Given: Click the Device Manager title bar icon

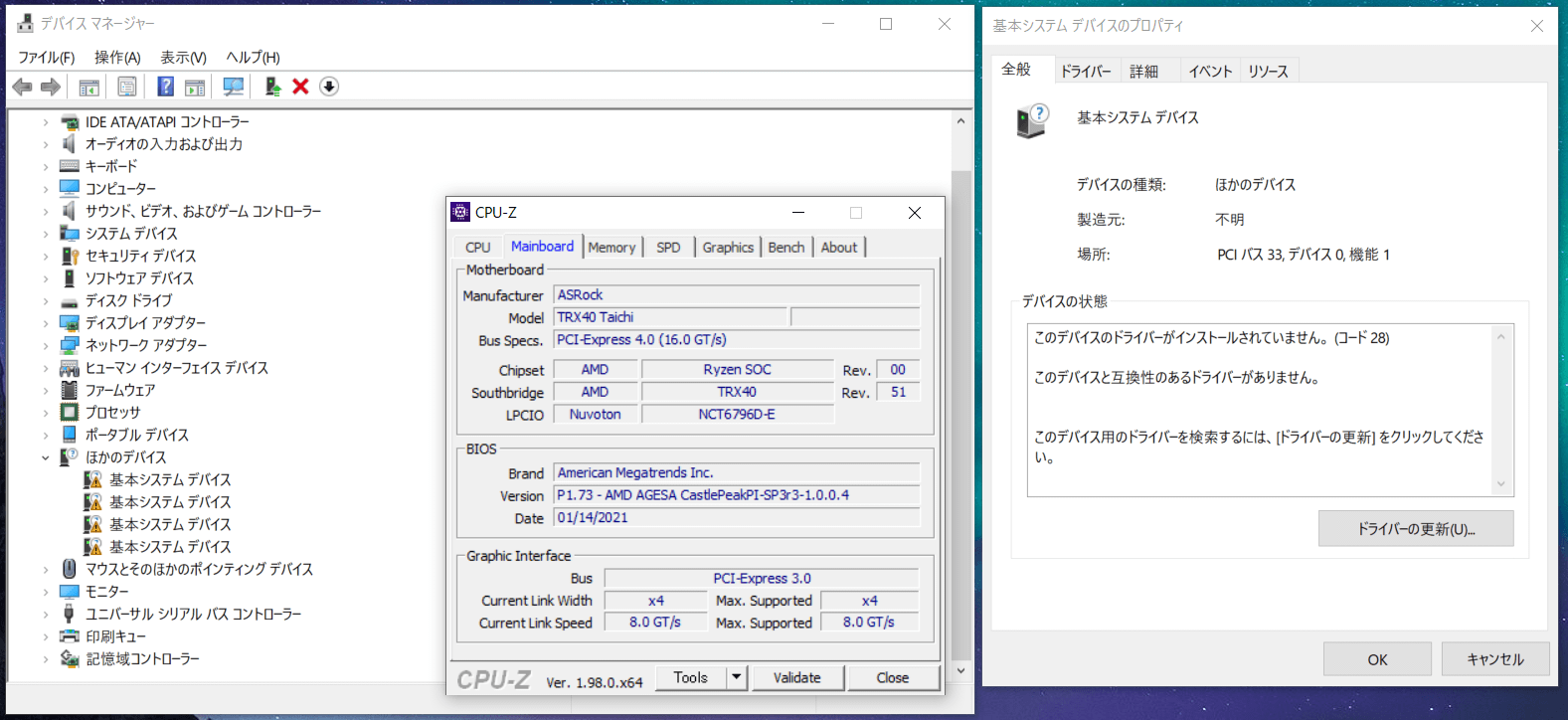Looking at the screenshot, I should (x=25, y=23).
